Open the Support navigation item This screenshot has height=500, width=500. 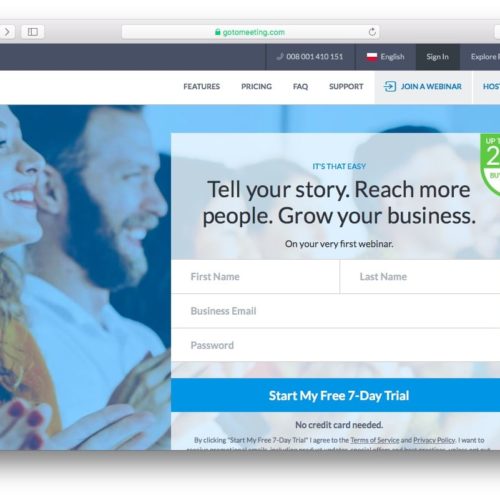click(346, 87)
